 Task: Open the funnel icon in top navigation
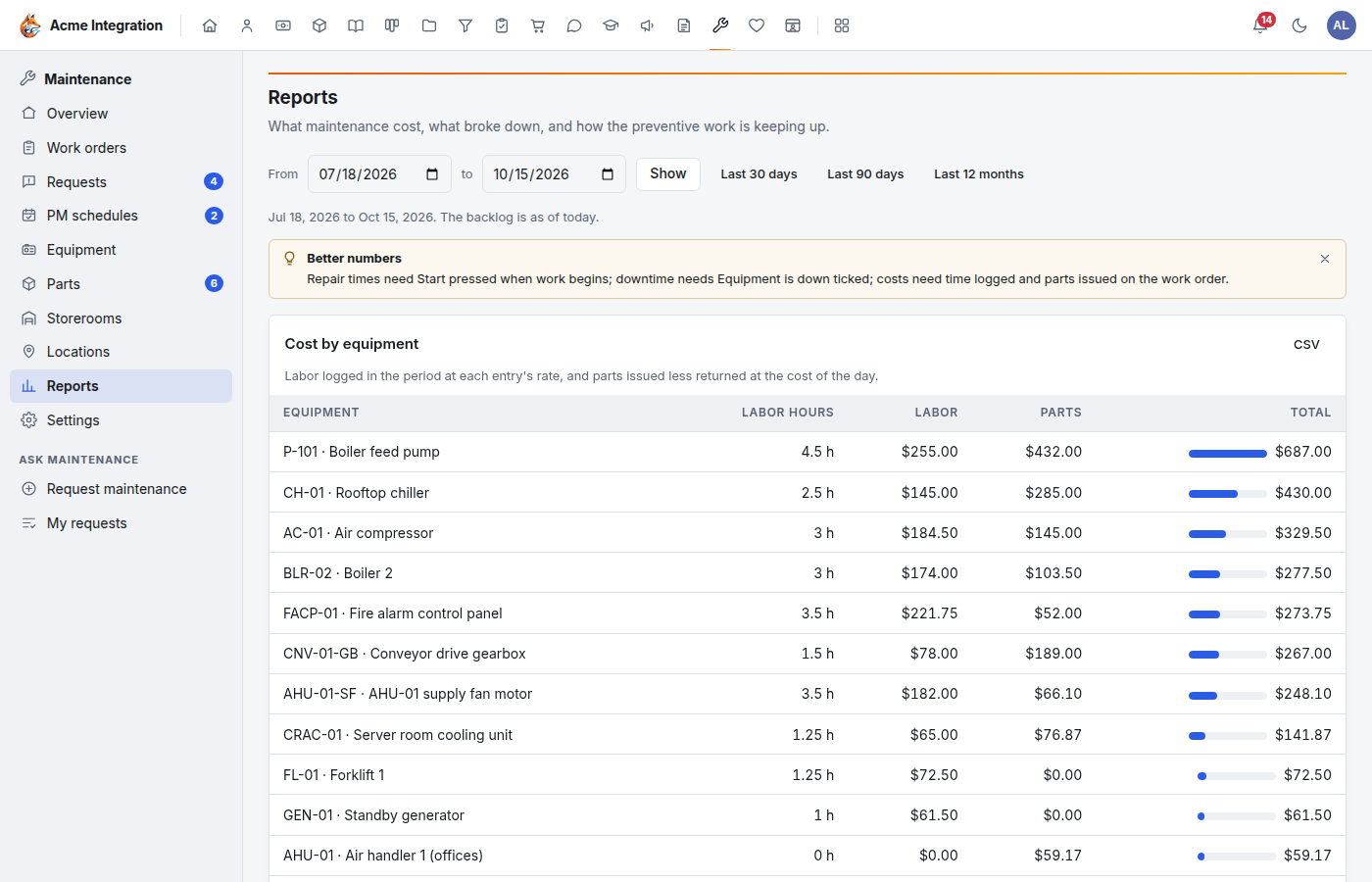point(465,25)
